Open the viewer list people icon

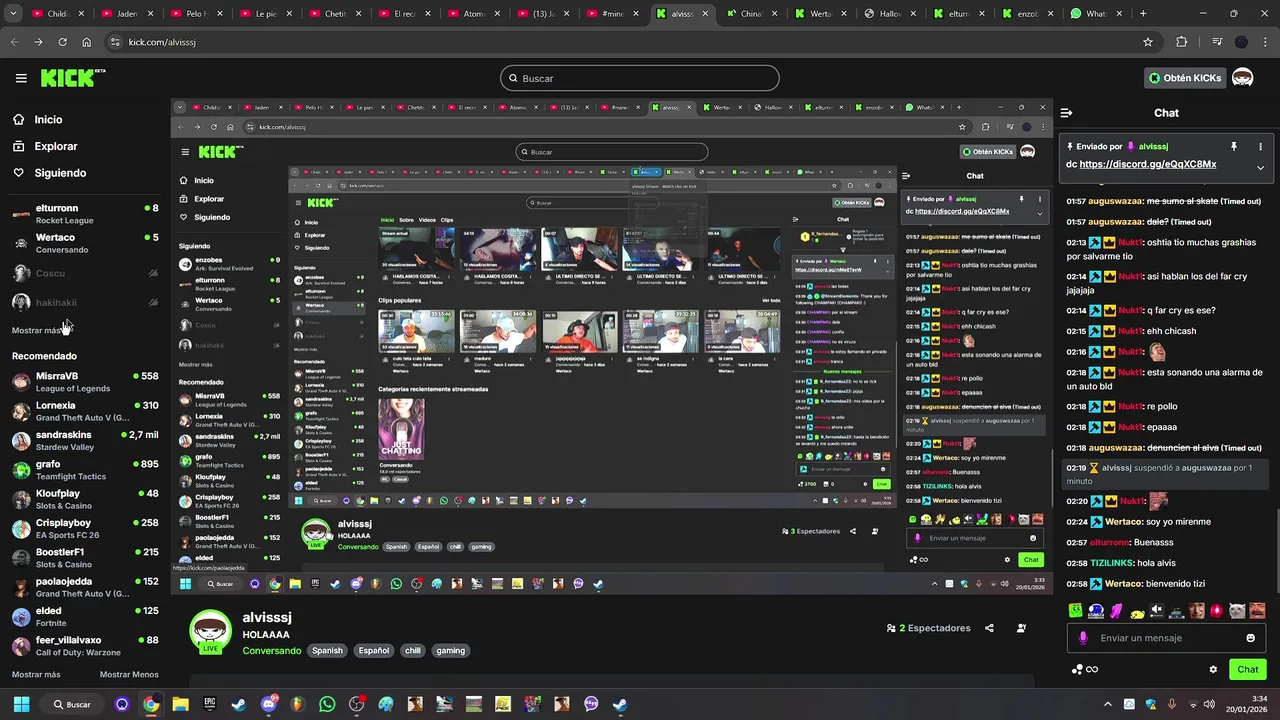pos(1021,628)
